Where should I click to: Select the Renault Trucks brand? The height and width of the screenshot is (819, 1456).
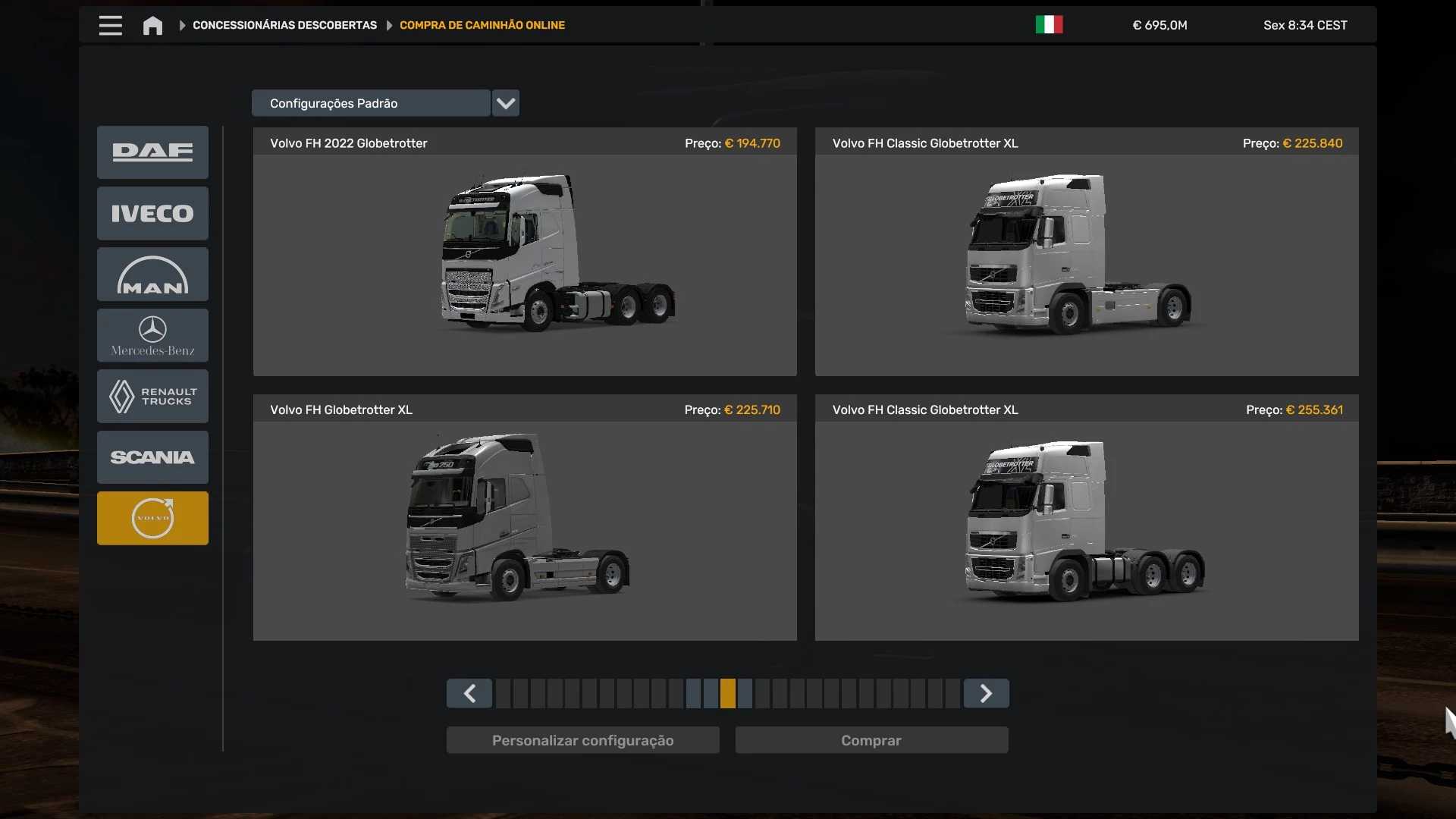152,397
